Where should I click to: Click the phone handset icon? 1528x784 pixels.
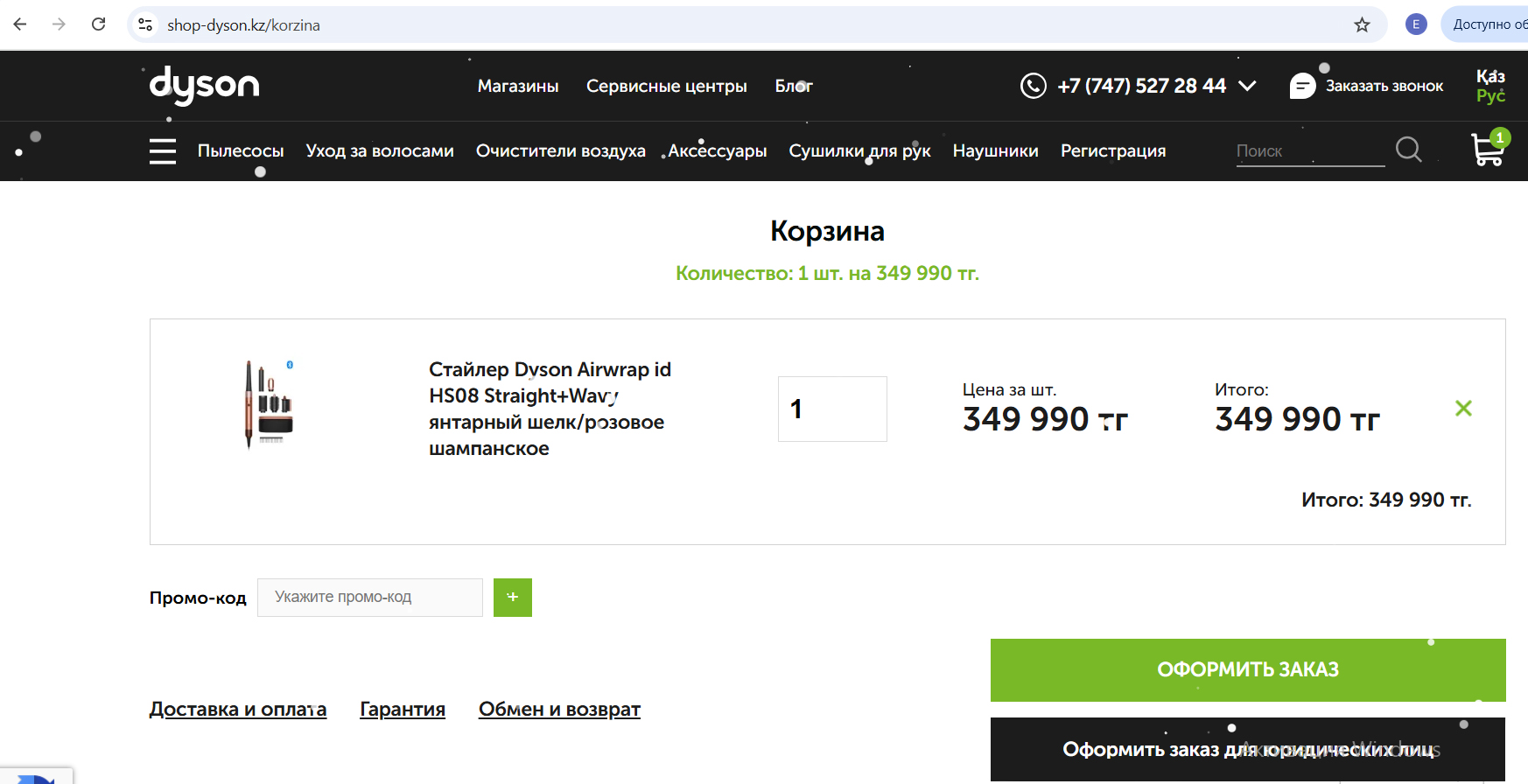click(1033, 86)
